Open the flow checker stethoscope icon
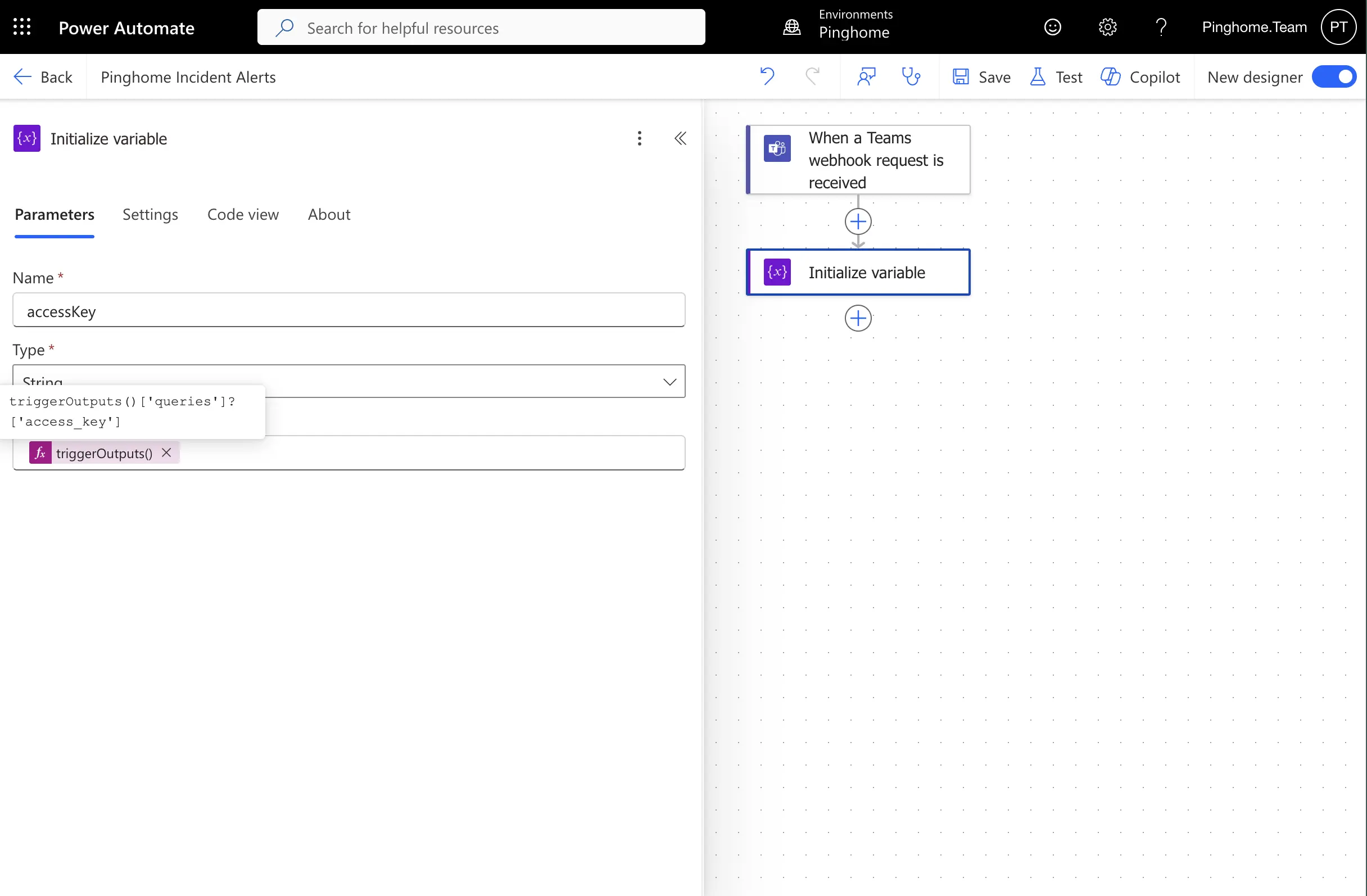The image size is (1367, 896). coord(911,76)
